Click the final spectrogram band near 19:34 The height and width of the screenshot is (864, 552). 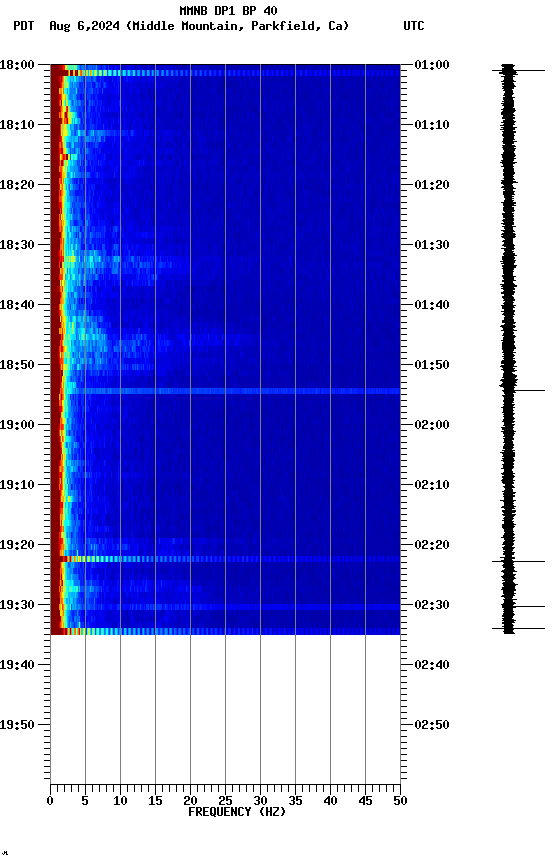click(225, 631)
